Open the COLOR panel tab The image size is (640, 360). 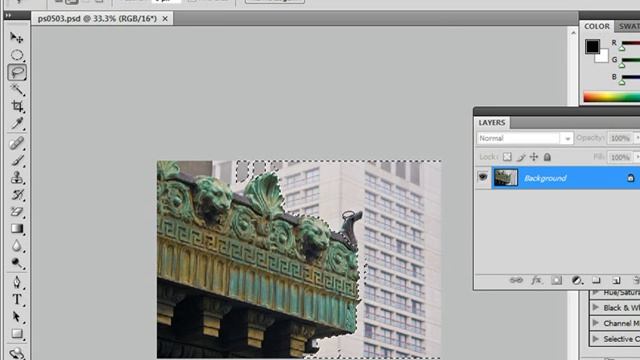(x=596, y=26)
